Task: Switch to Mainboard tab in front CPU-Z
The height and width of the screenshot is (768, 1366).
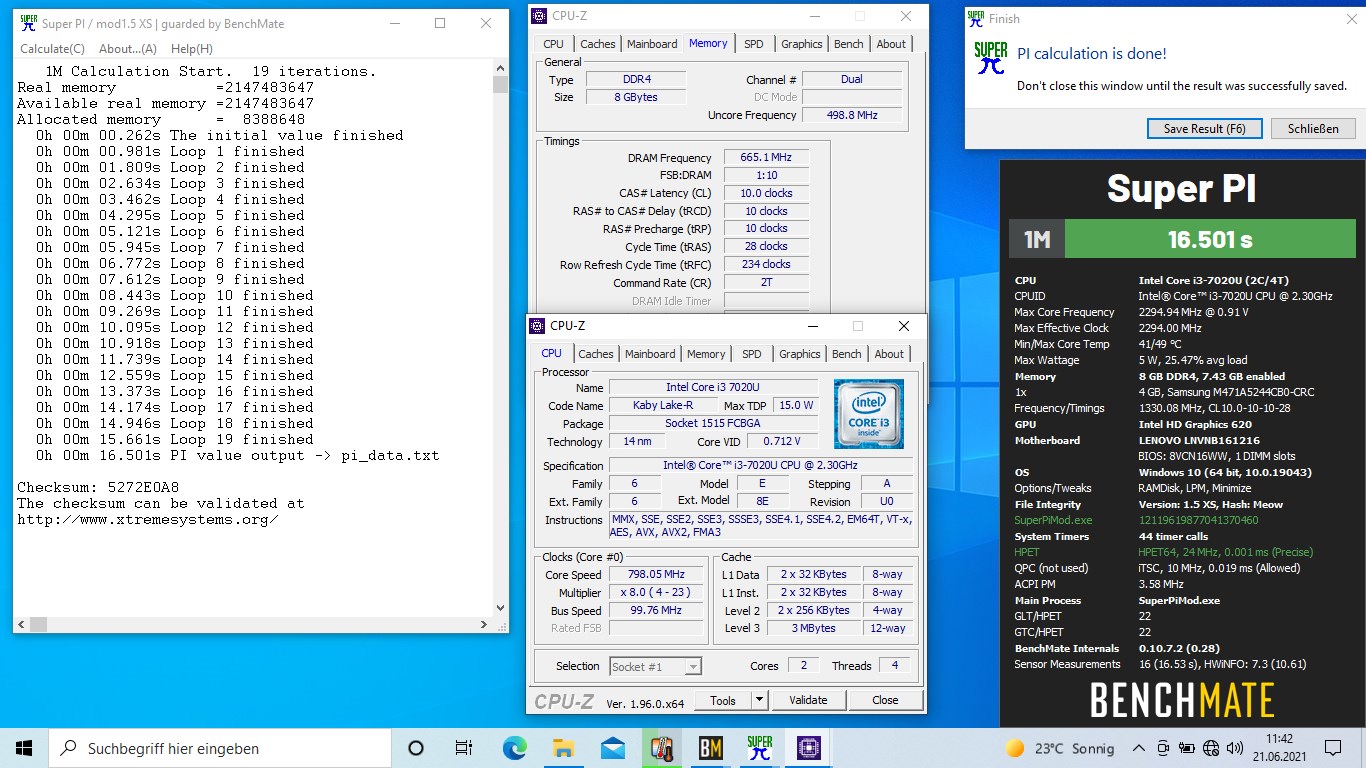Action: (x=650, y=354)
